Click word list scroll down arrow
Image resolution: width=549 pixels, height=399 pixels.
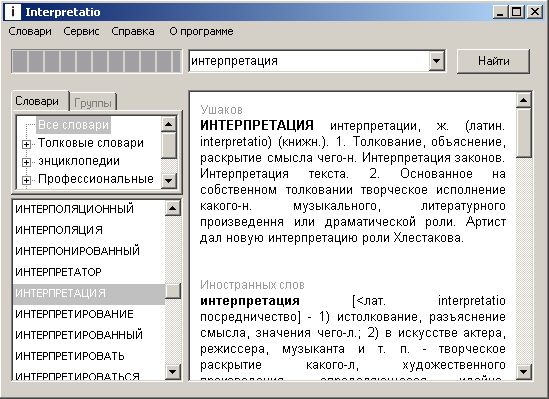[x=173, y=371]
